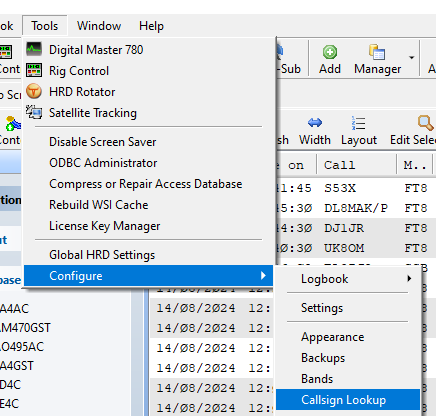Image resolution: width=436 pixels, height=416 pixels.
Task: Select callsign UK8OM in logbook
Action: click(344, 248)
